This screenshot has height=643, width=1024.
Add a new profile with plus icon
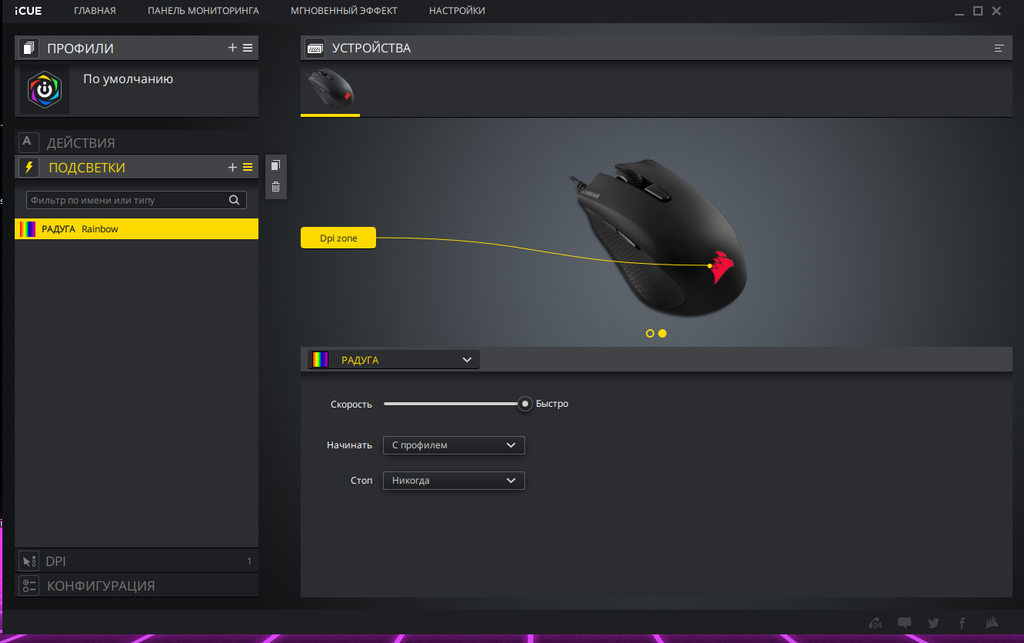click(x=232, y=48)
